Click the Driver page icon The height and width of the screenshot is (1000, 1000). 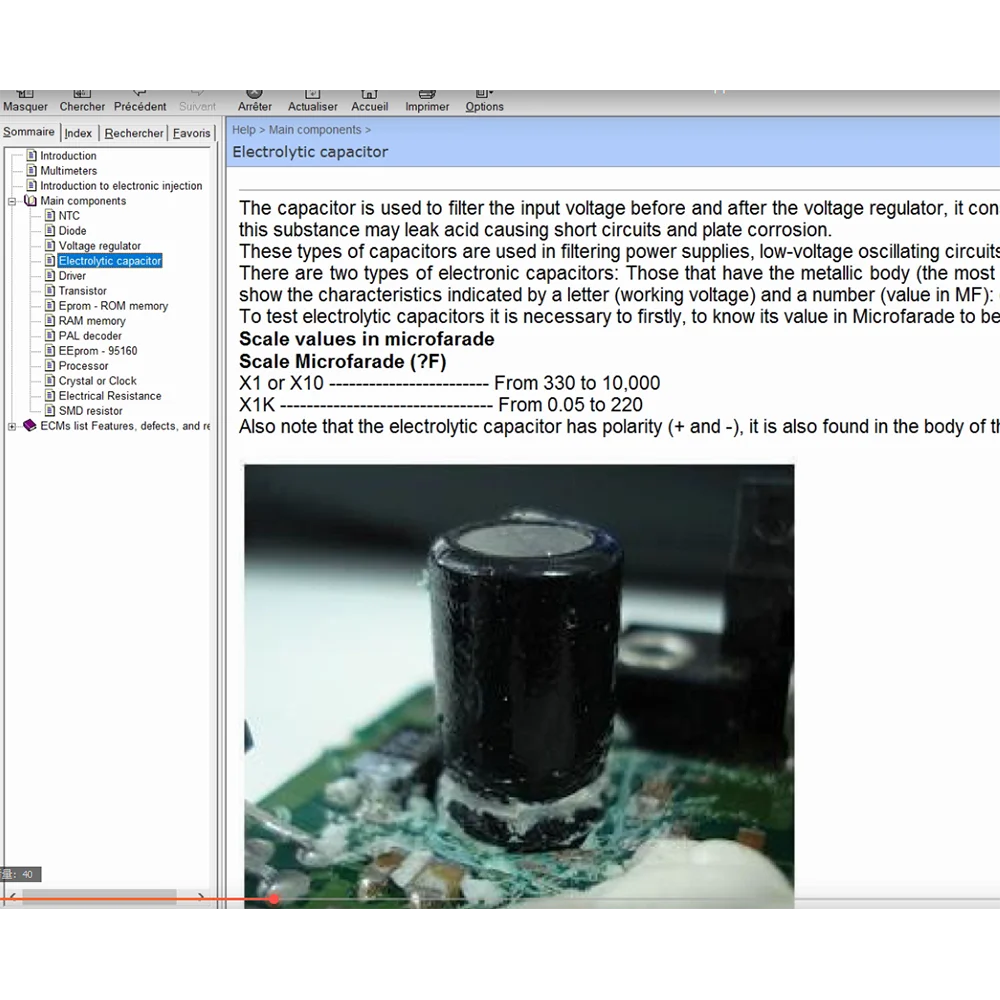pyautogui.click(x=50, y=275)
